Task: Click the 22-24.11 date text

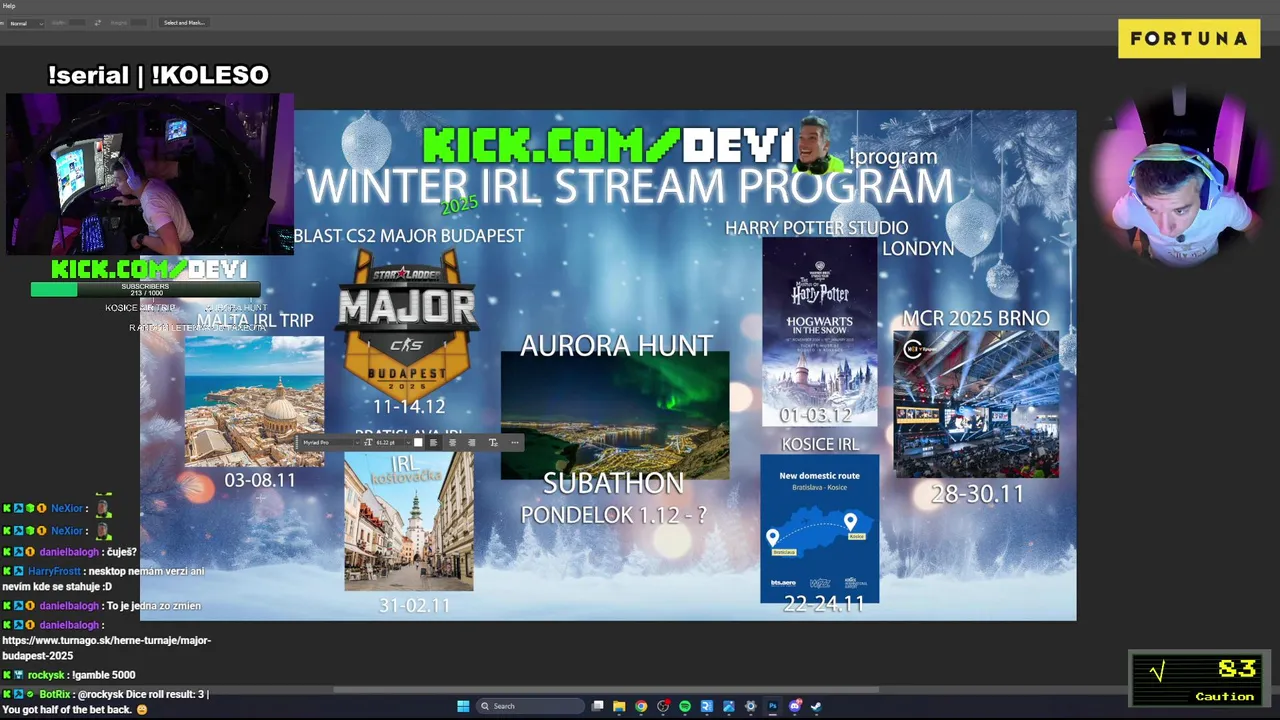Action: 824,604
